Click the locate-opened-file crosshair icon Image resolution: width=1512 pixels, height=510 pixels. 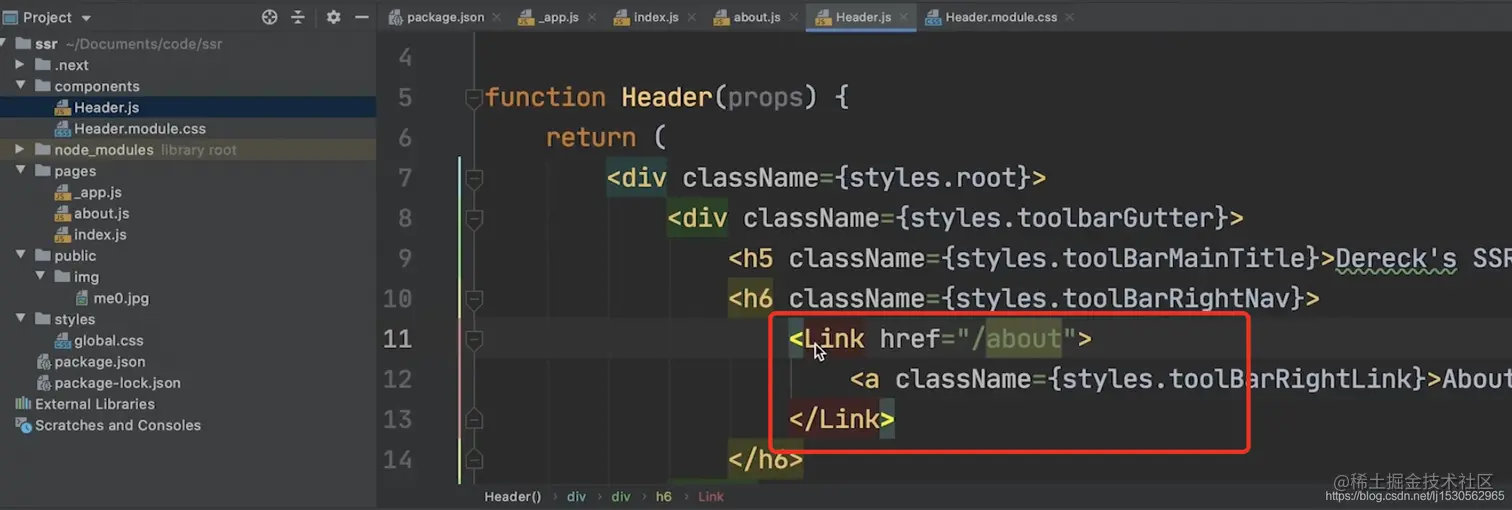(269, 17)
